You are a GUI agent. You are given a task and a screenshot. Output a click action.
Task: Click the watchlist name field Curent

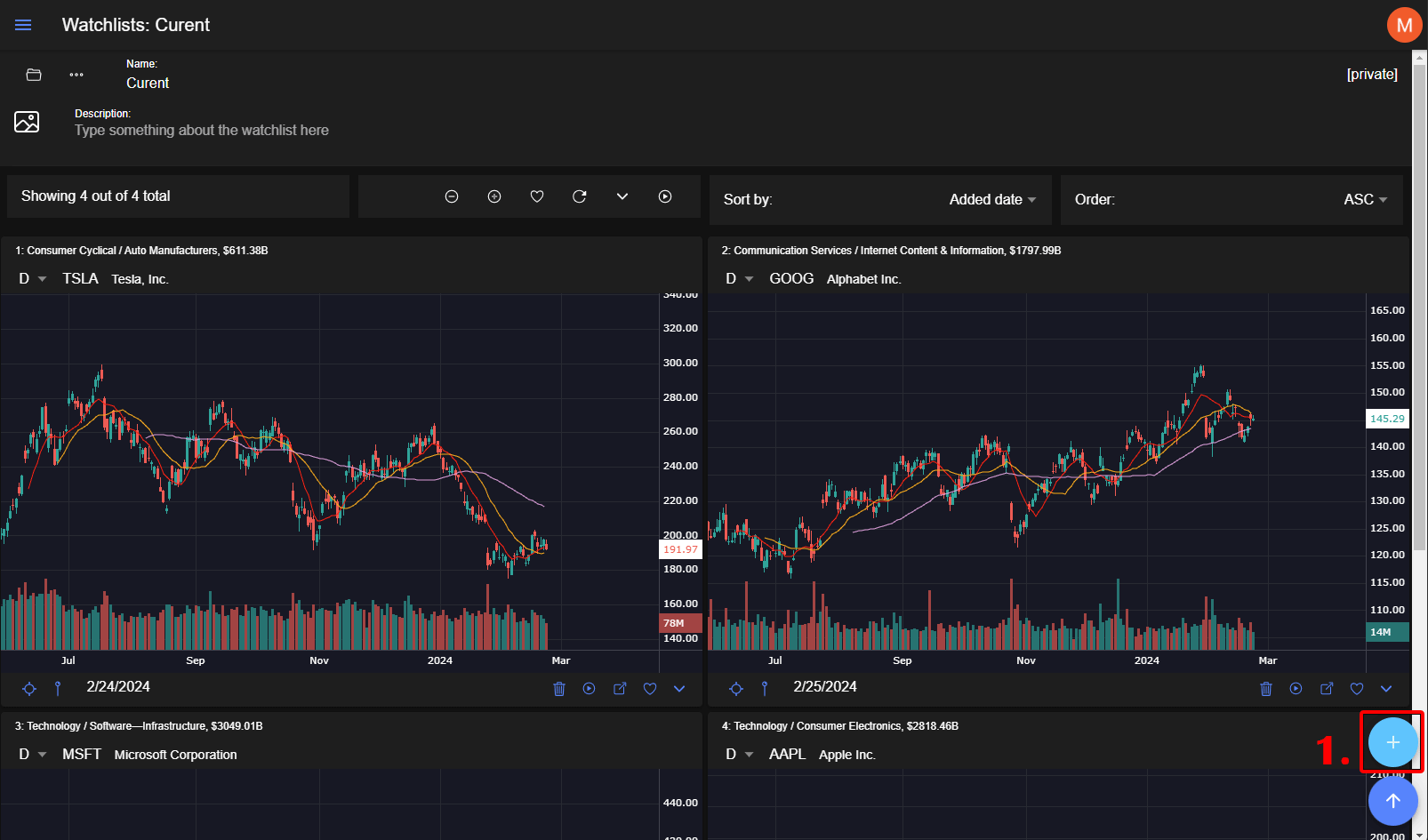(x=148, y=83)
